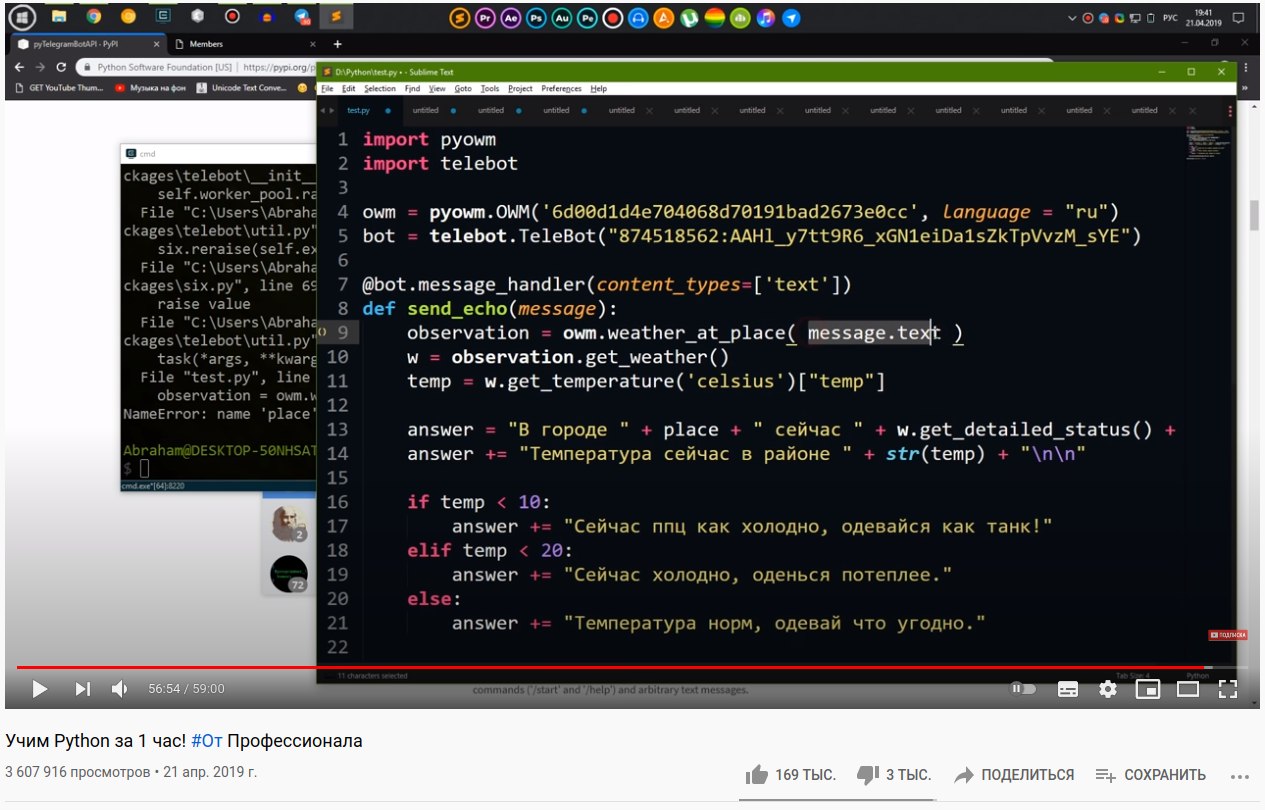Open the Goto menu in Sublime Text
Screen dimensions: 1265x810
pyautogui.click(x=462, y=89)
